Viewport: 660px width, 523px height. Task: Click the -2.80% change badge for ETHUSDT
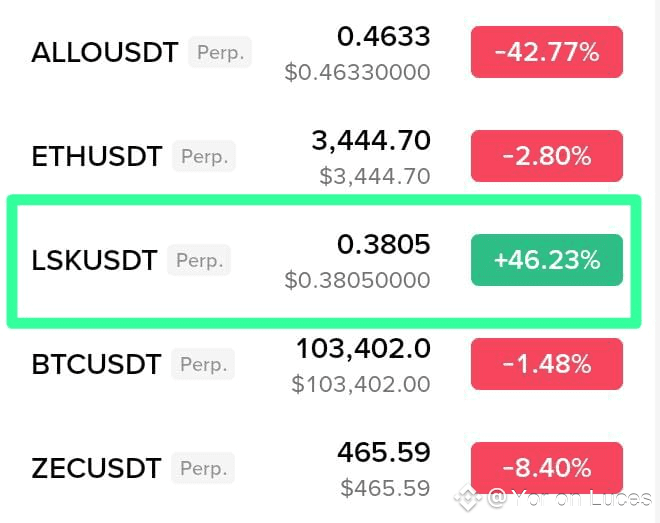point(546,156)
